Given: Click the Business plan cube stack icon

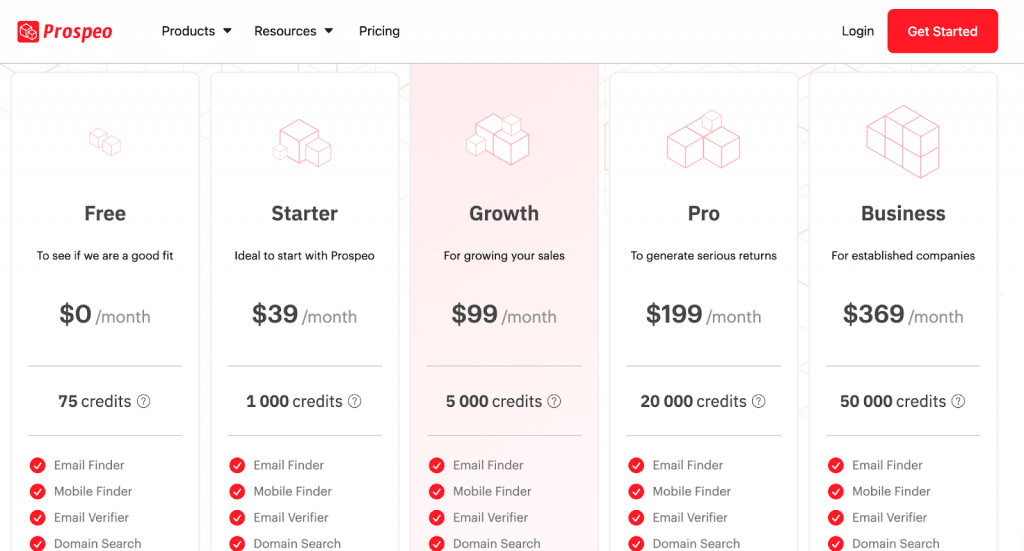Looking at the screenshot, I should point(903,141).
